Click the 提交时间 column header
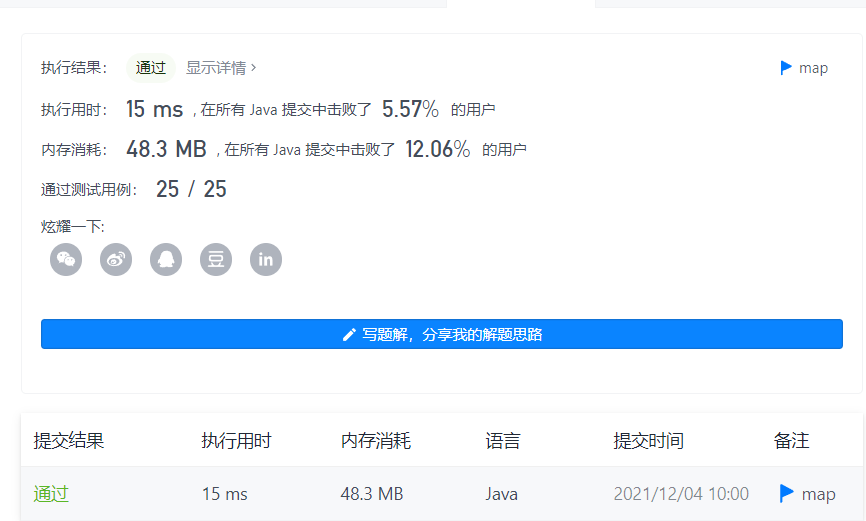Image resolution: width=866 pixels, height=521 pixels. 648,440
